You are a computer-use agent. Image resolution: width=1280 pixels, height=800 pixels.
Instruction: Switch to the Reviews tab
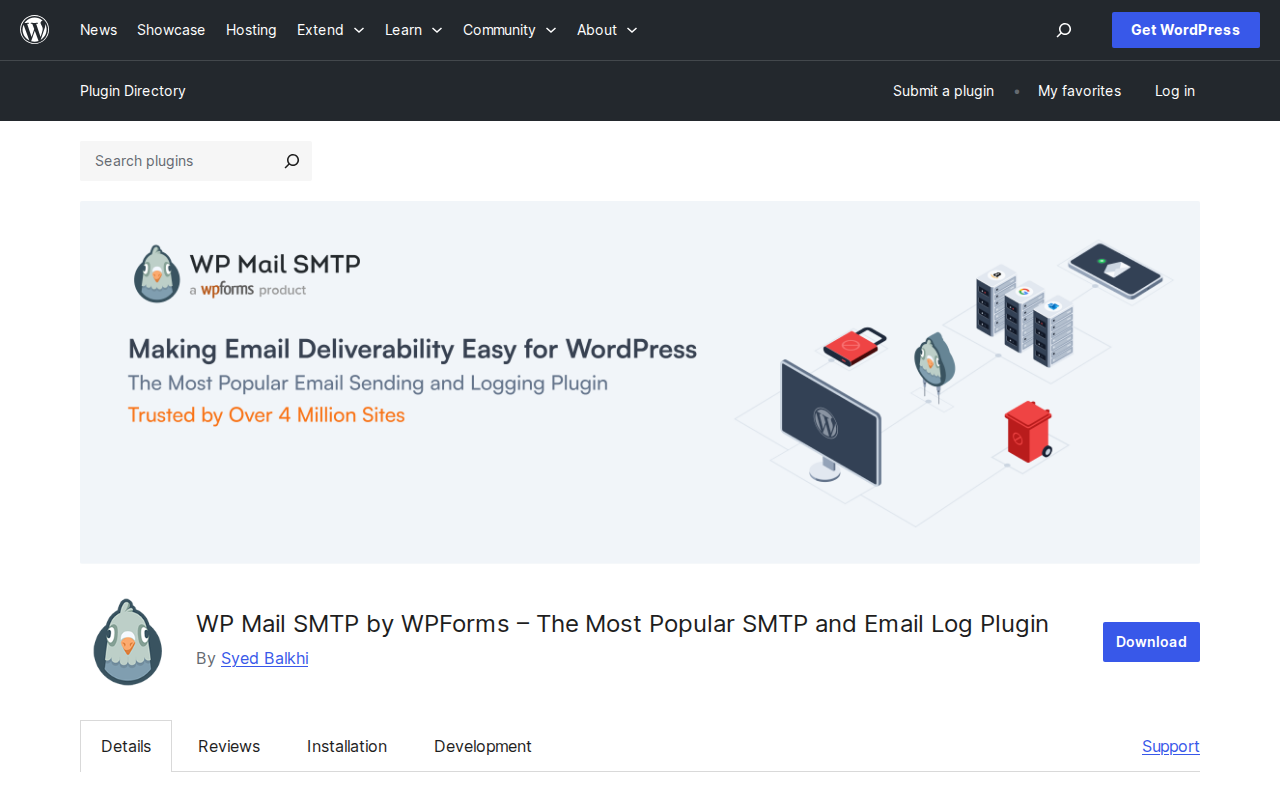228,746
